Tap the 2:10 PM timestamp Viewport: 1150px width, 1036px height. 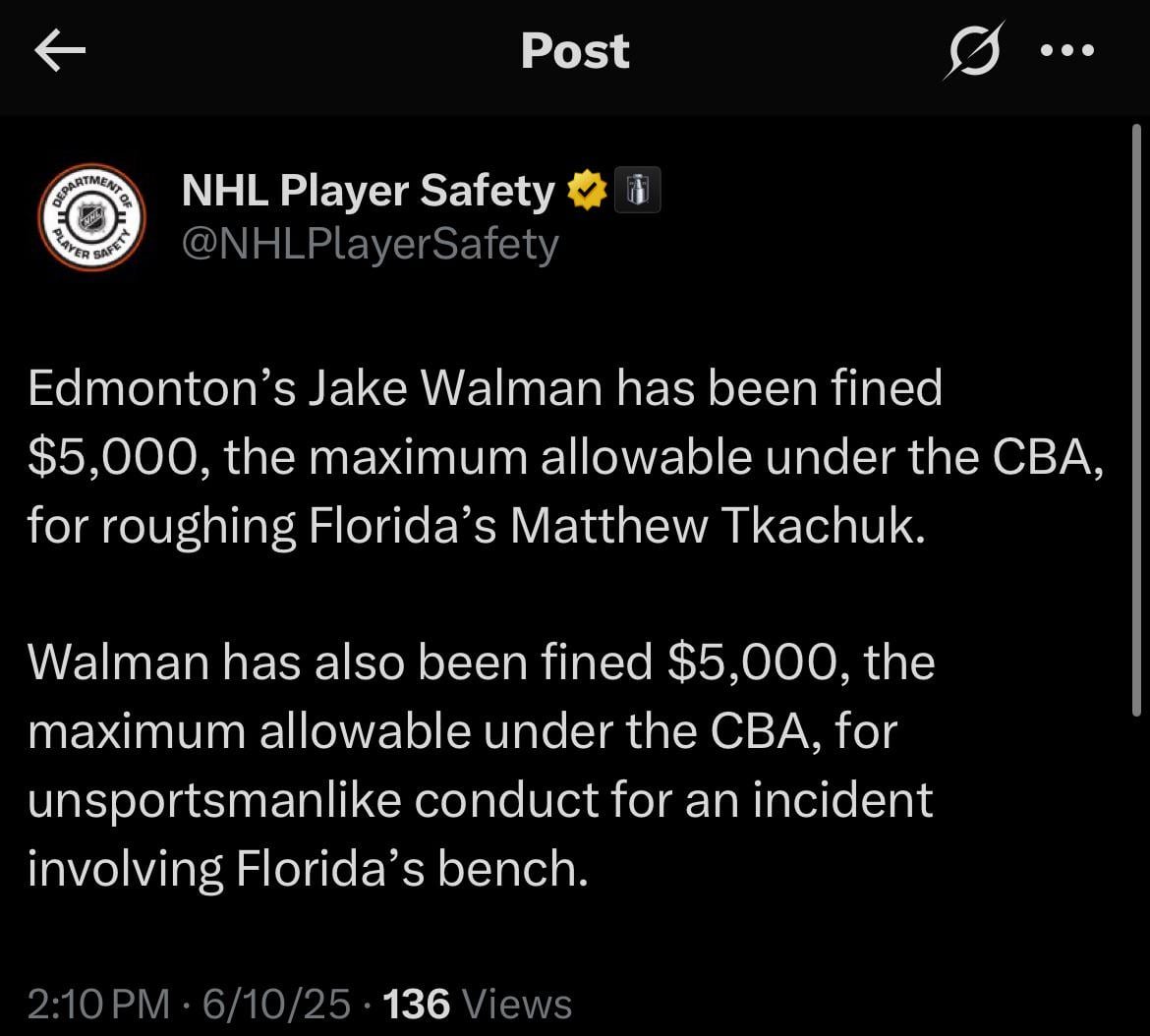pyautogui.click(x=98, y=1004)
